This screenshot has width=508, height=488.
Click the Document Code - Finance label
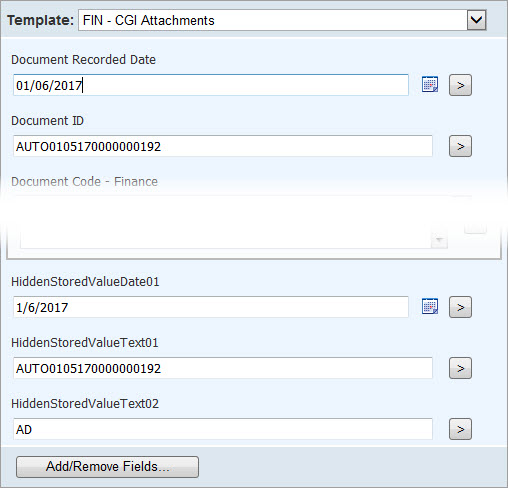pos(84,182)
